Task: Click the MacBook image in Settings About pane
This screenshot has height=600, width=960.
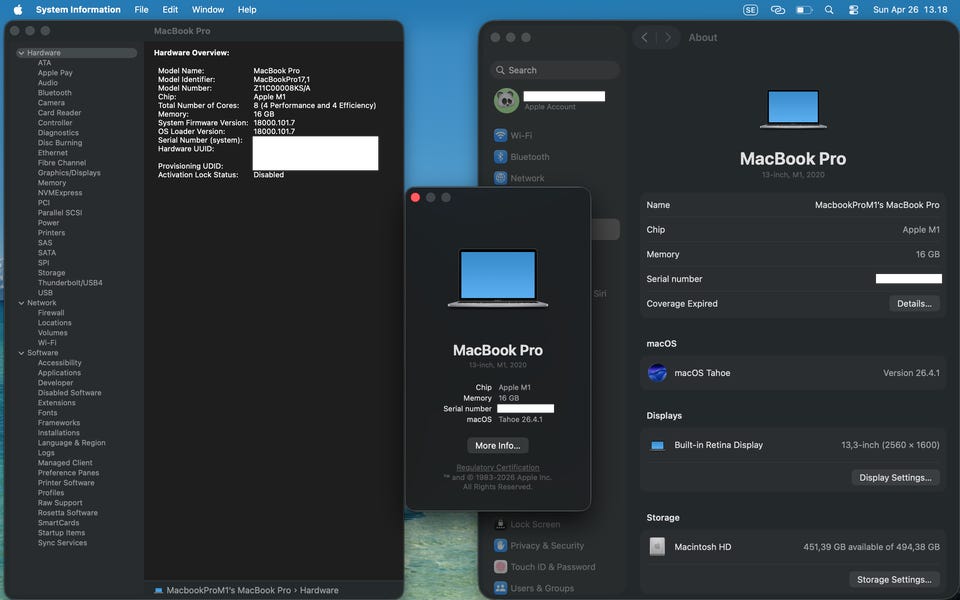Action: (x=793, y=109)
